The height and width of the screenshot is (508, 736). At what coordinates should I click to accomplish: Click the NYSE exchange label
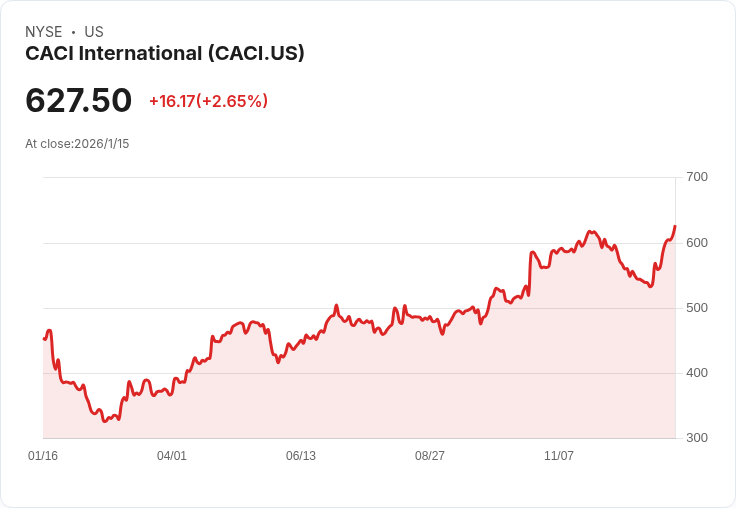44,32
